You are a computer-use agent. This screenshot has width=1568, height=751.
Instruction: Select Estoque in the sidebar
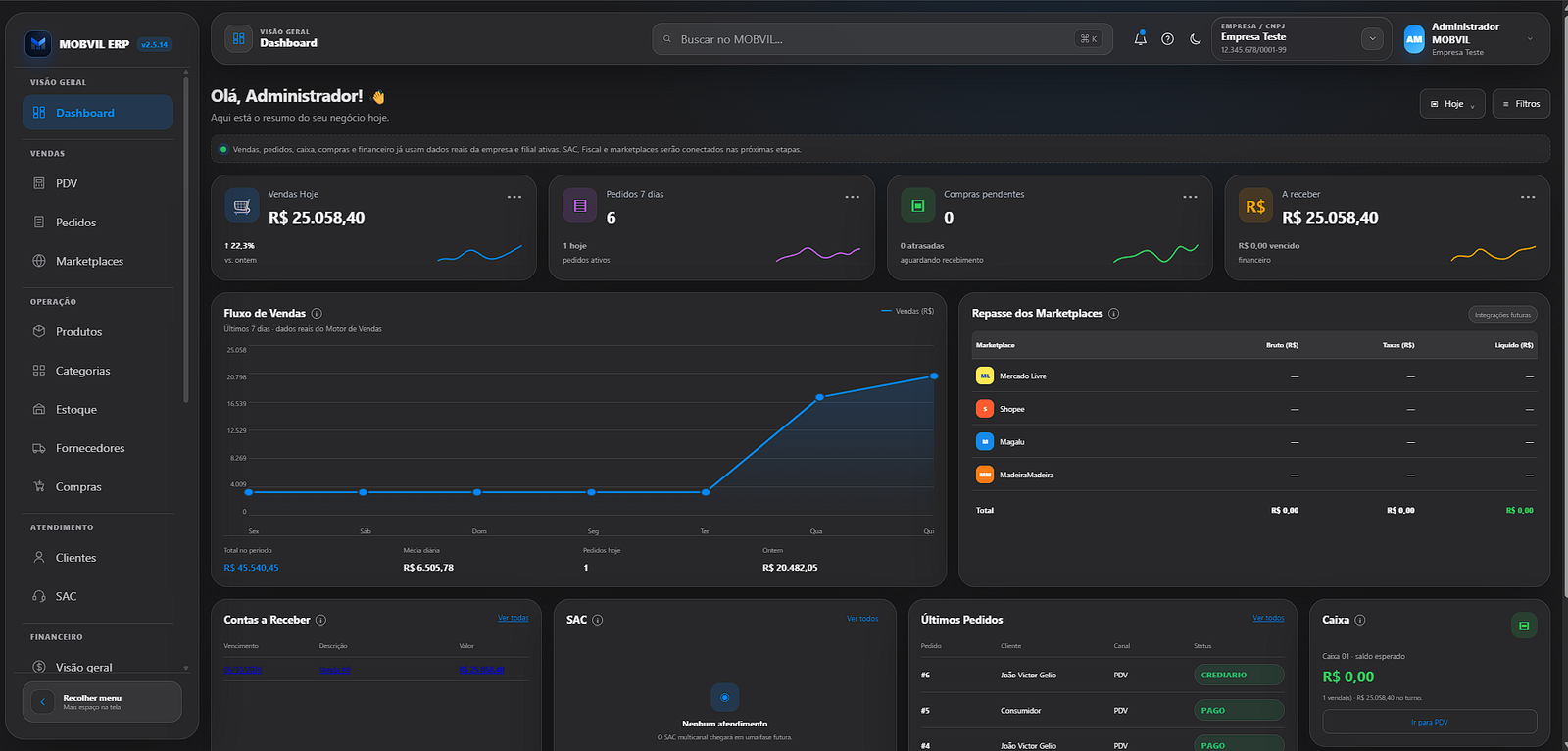98,410
